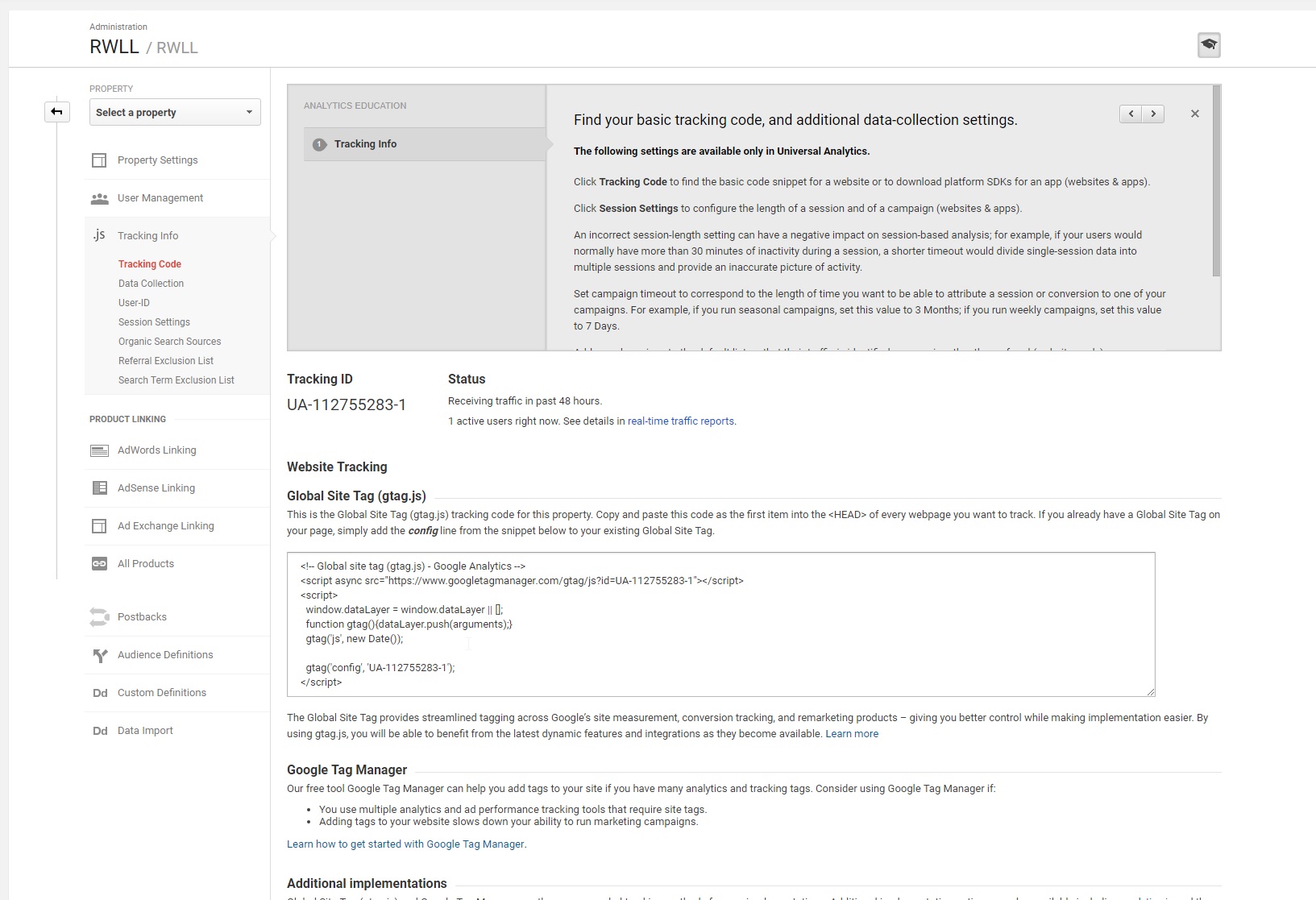Open All Products
The height and width of the screenshot is (900, 1316).
pyautogui.click(x=146, y=564)
